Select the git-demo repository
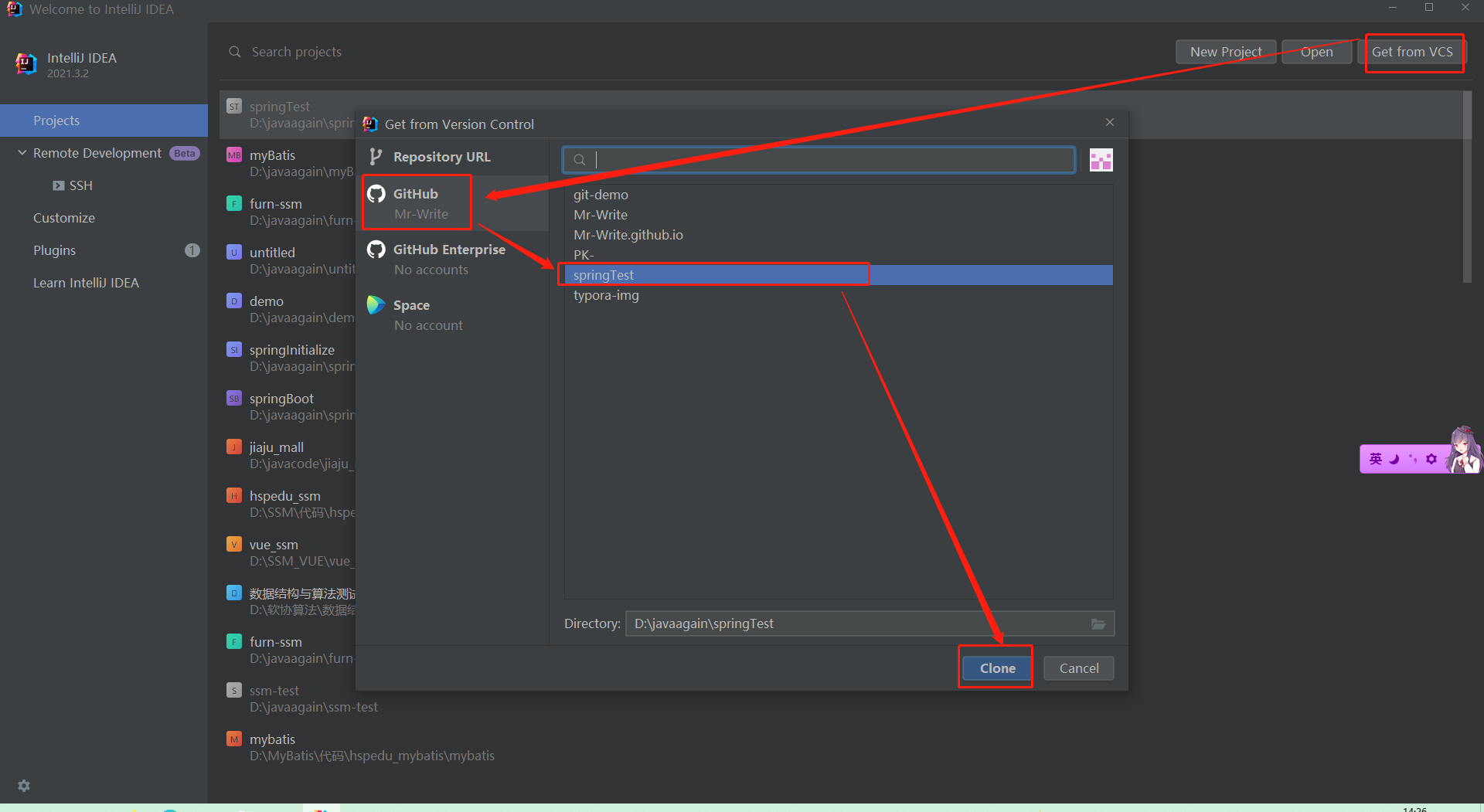This screenshot has height=812, width=1484. pos(839,195)
